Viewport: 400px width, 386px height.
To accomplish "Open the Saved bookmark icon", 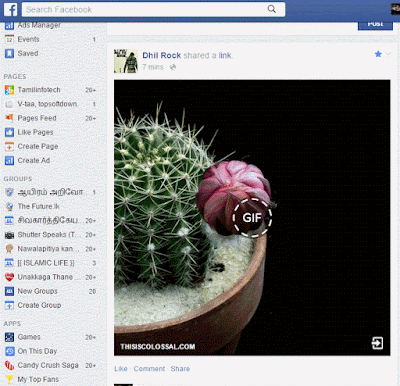I will (9, 53).
